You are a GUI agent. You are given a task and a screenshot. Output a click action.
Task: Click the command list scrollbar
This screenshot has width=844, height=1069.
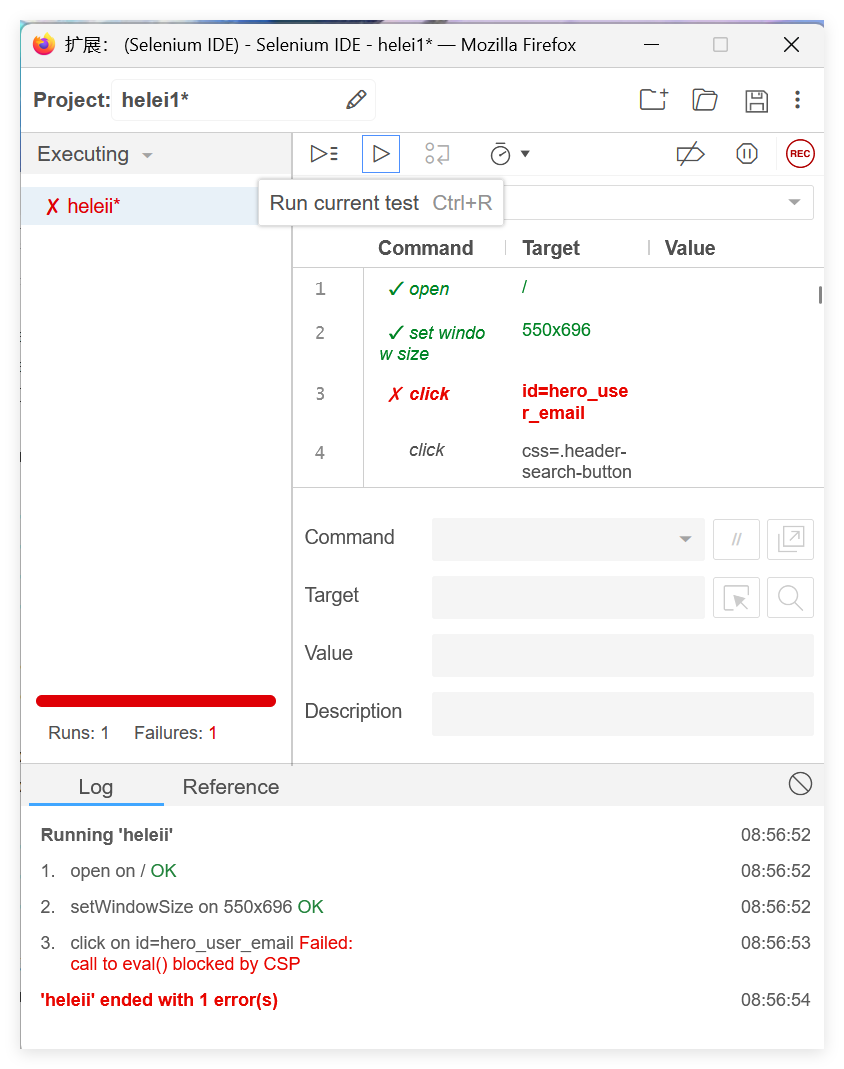click(819, 295)
